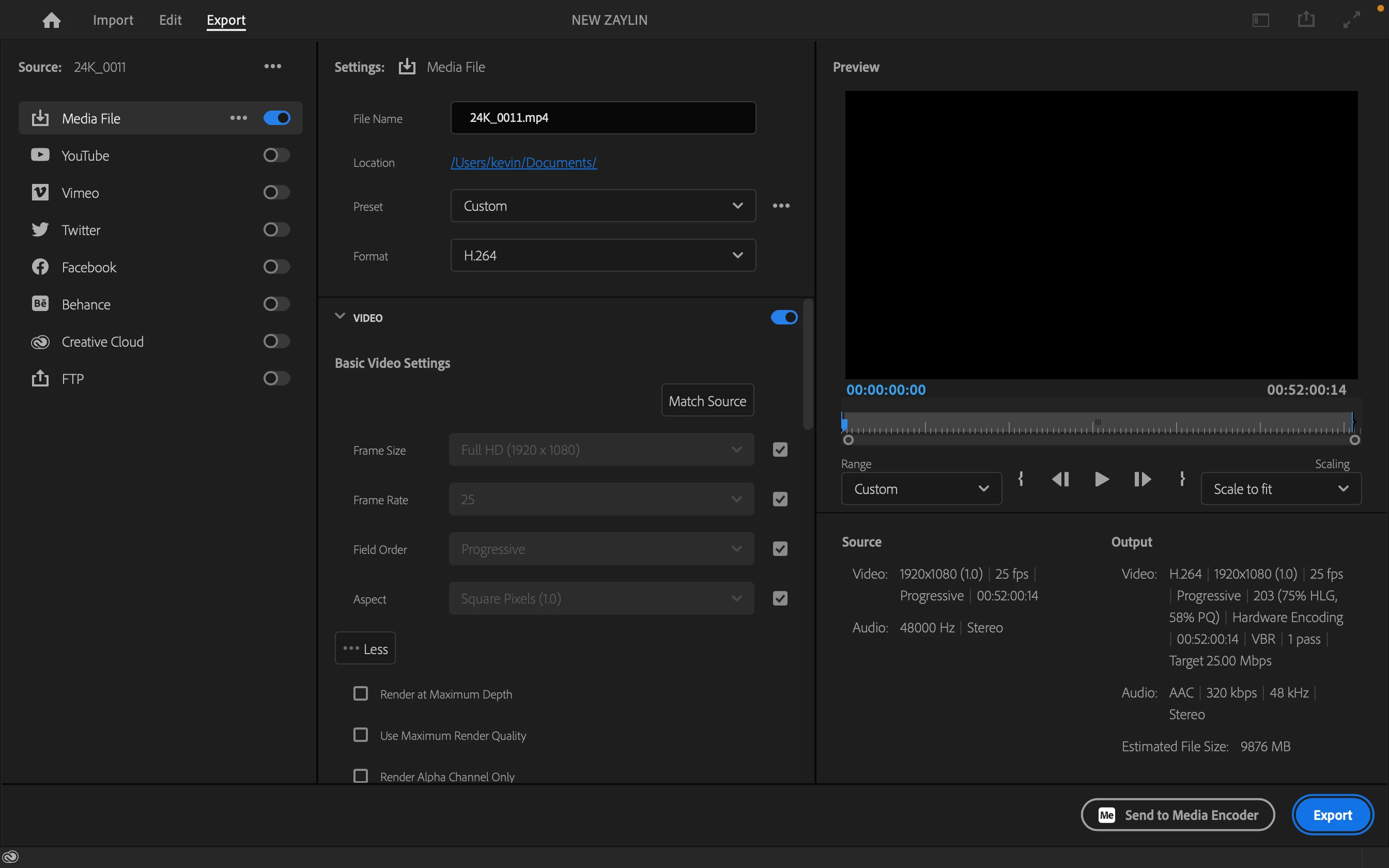
Task: Click the Vimeo destination icon
Action: pyautogui.click(x=40, y=192)
